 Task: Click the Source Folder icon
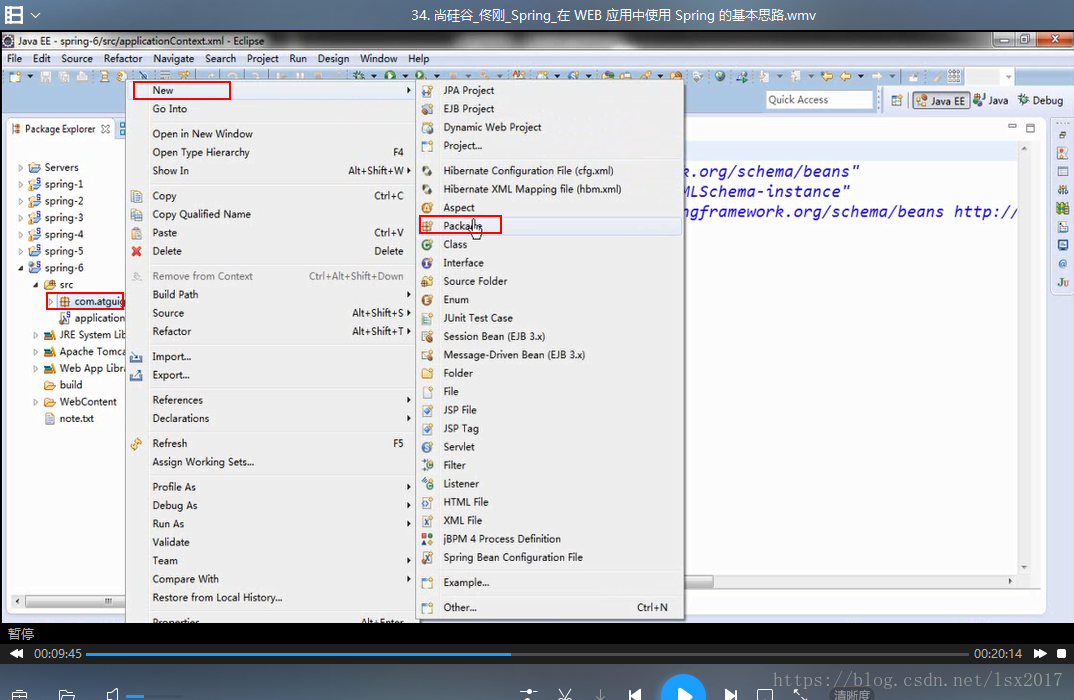[427, 282]
